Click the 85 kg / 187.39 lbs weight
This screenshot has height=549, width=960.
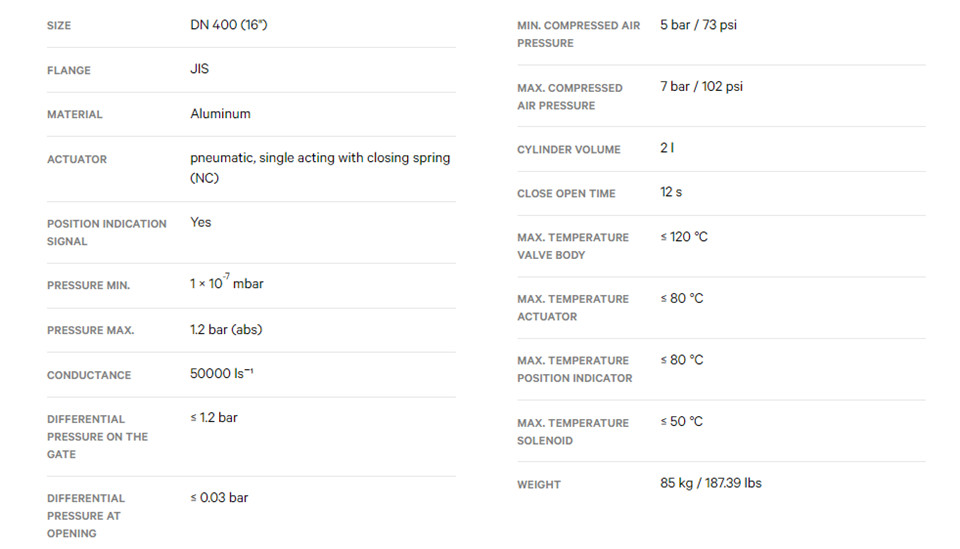click(x=711, y=483)
